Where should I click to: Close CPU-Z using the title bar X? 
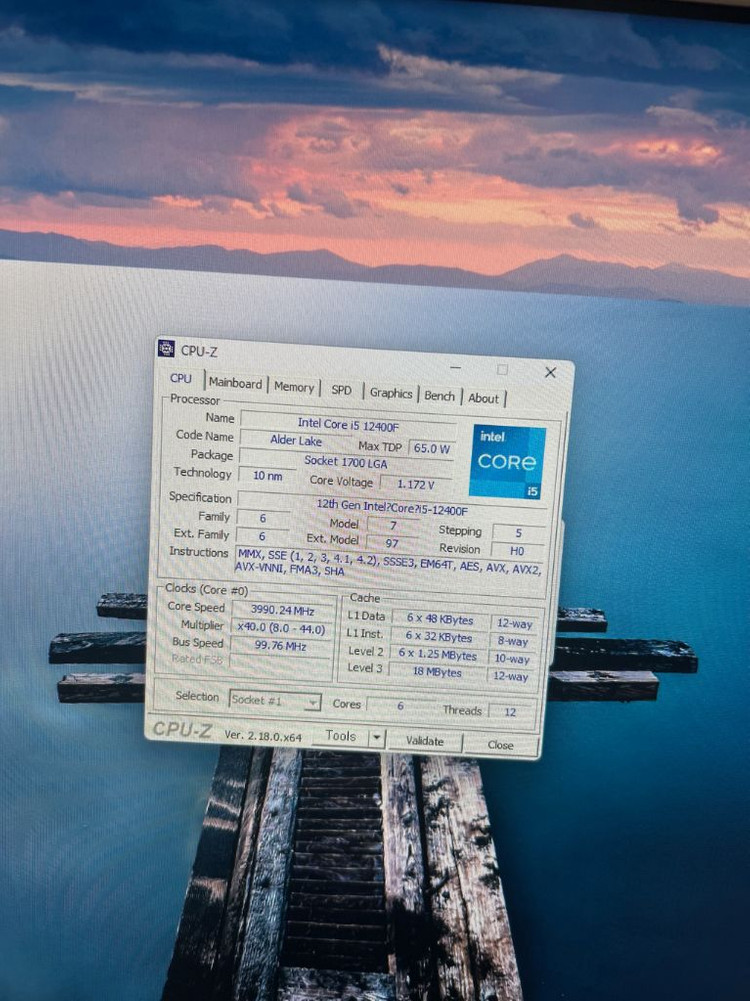(x=550, y=372)
